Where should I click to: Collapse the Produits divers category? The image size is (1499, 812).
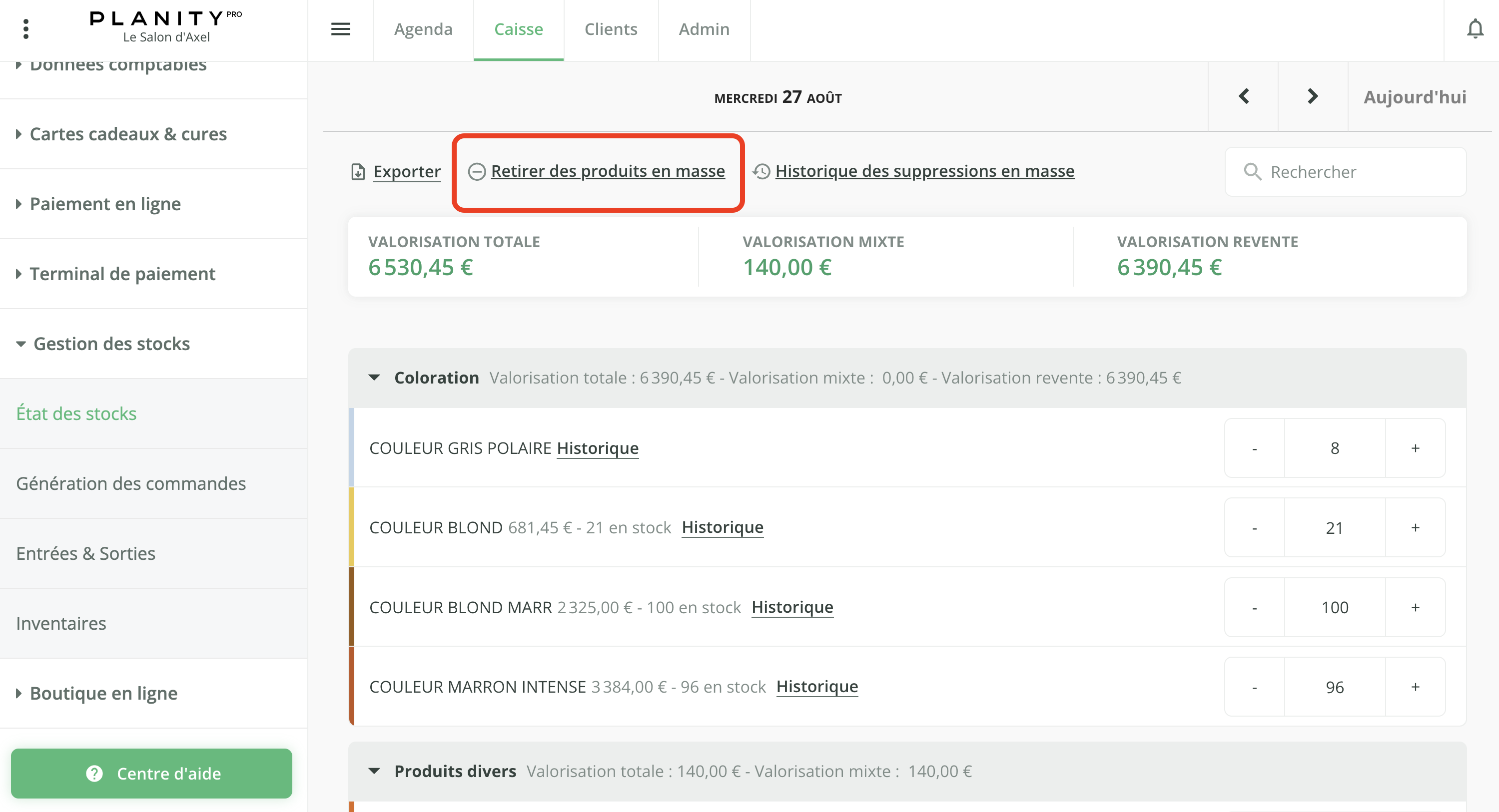[374, 771]
